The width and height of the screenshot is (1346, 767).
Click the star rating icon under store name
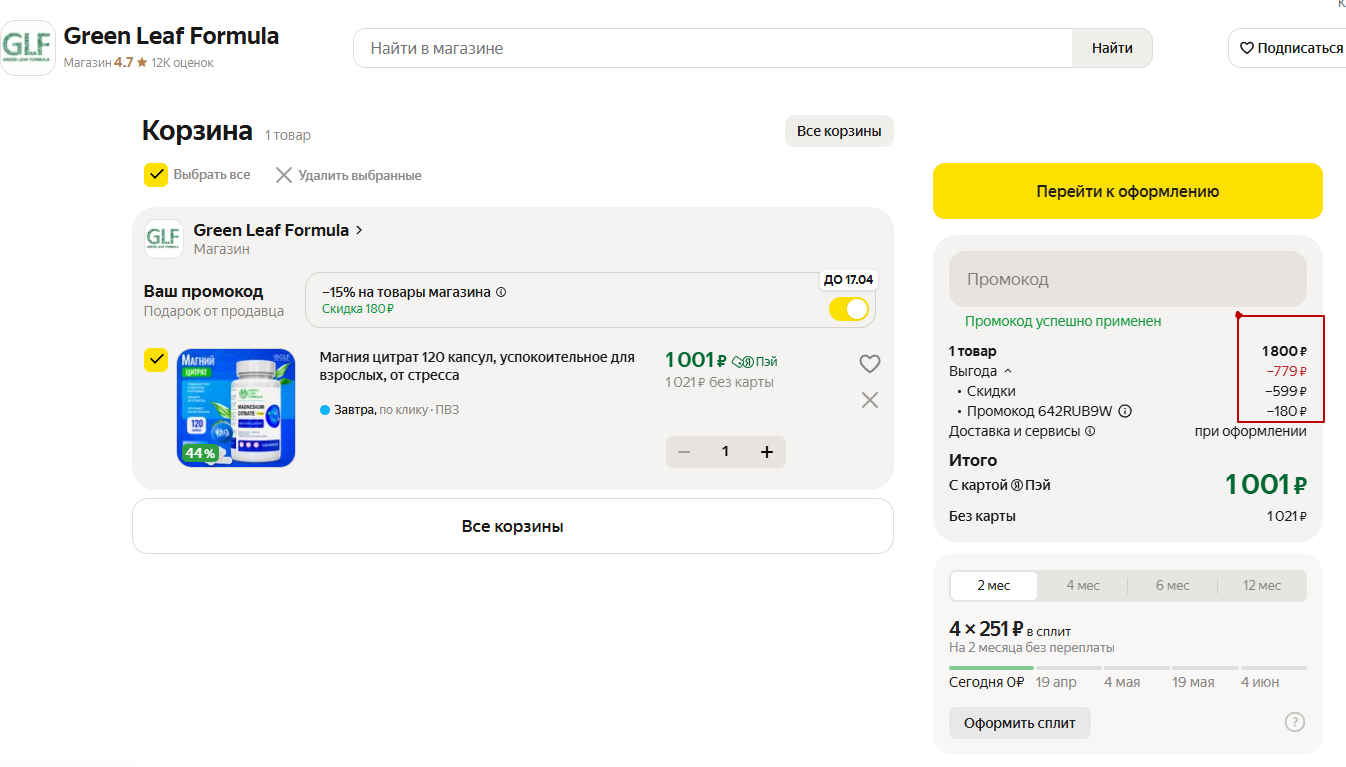point(142,62)
